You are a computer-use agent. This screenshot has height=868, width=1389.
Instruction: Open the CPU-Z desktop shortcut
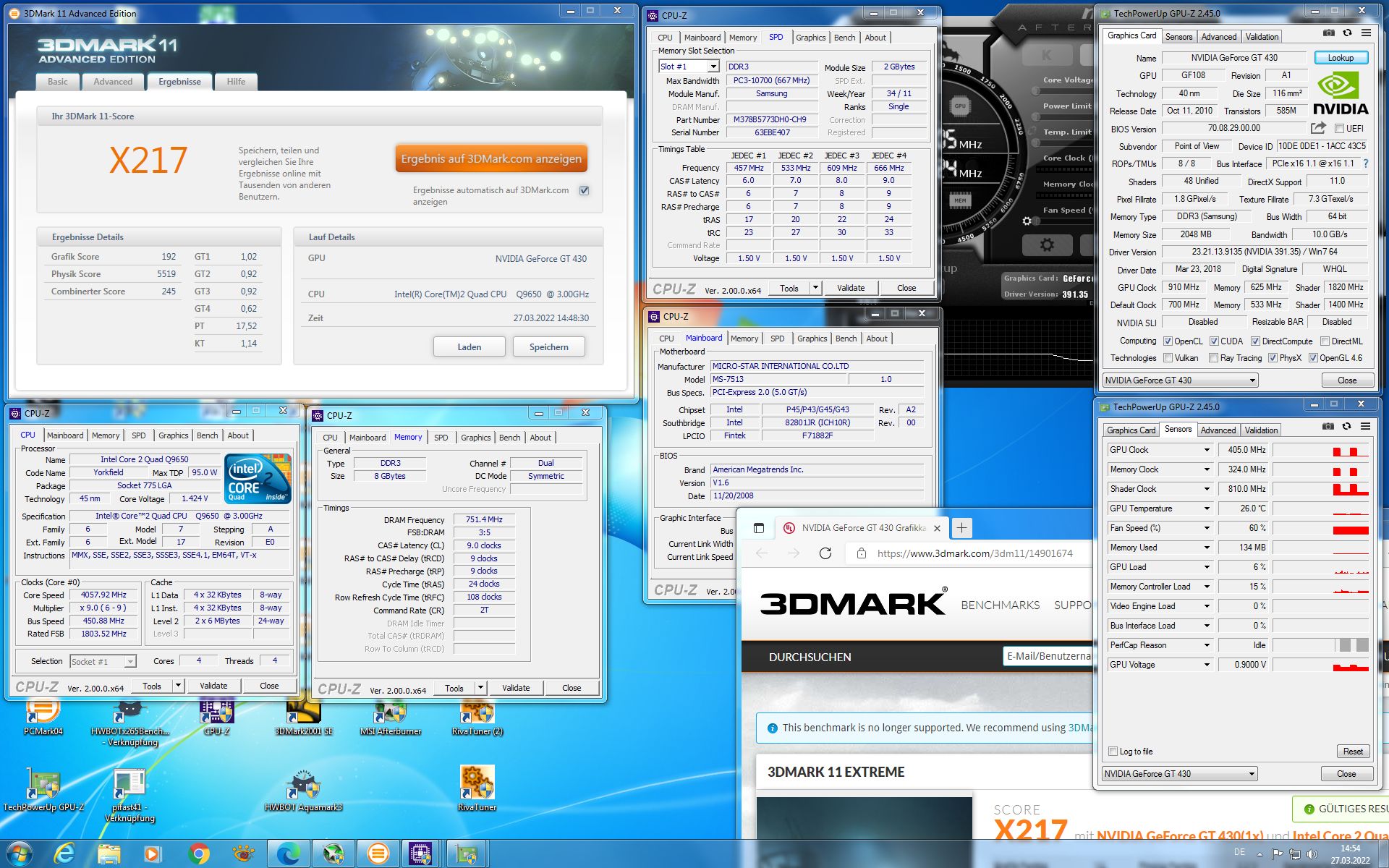pyautogui.click(x=216, y=718)
